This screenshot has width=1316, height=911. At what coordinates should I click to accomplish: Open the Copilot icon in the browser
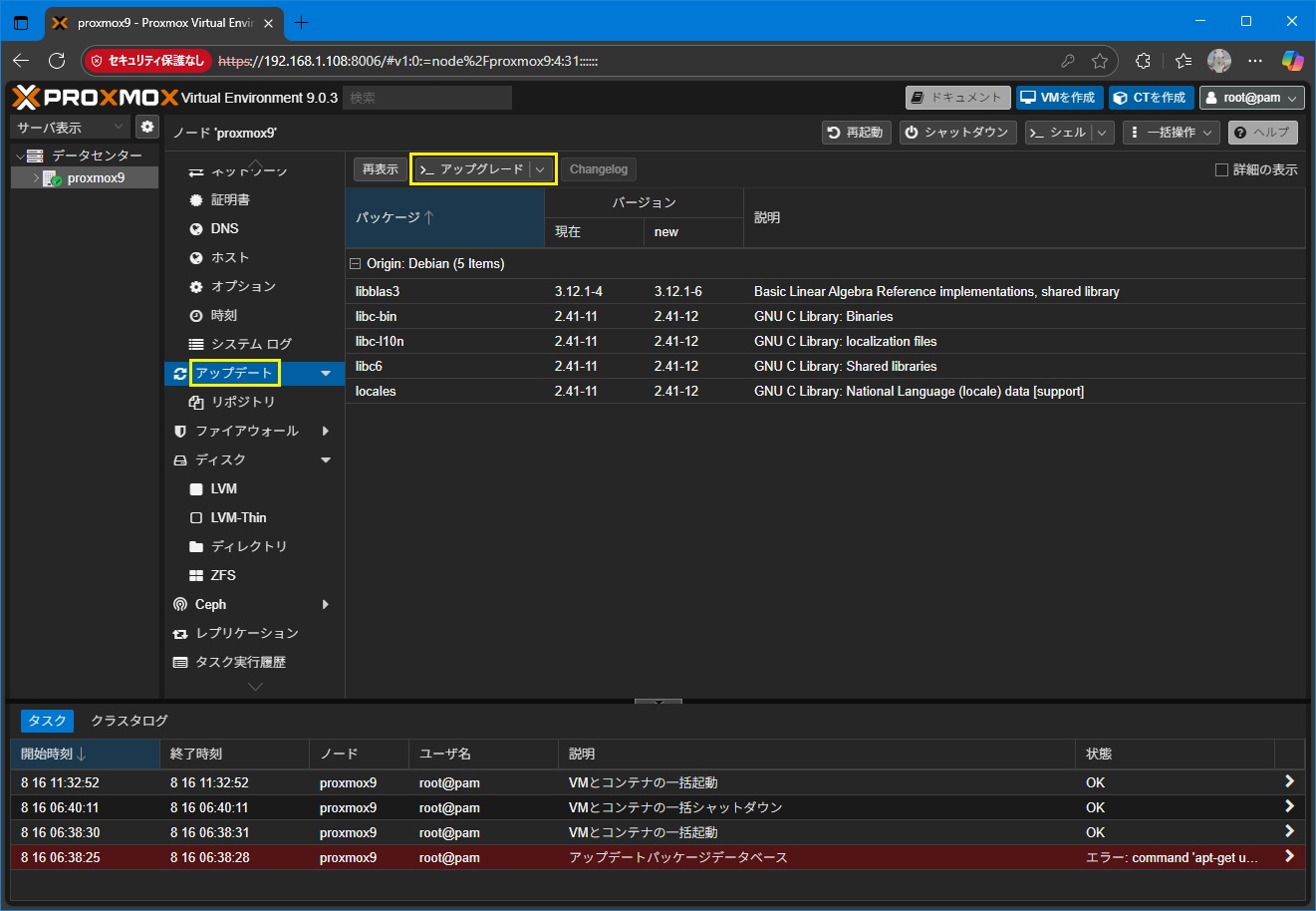pos(1292,61)
